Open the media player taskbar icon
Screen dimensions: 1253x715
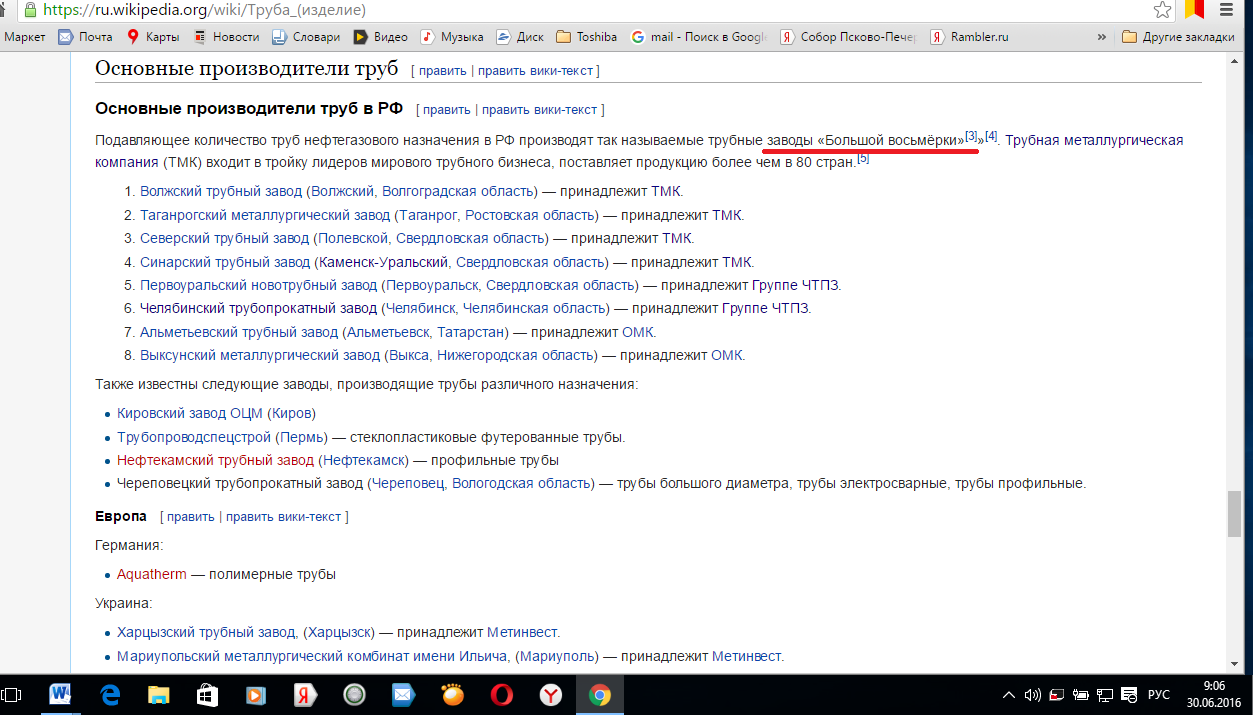[x=257, y=694]
